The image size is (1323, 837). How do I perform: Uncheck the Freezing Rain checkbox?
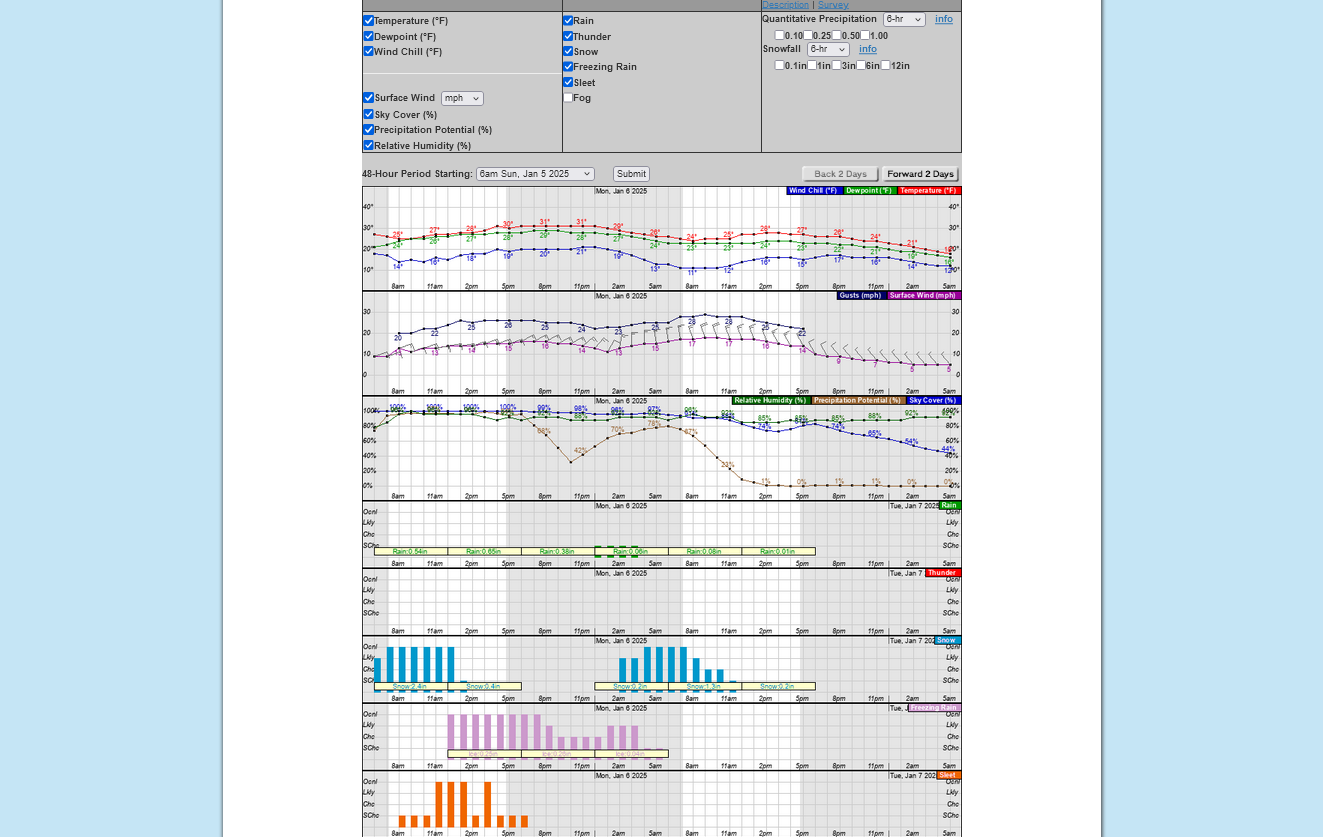[568, 67]
